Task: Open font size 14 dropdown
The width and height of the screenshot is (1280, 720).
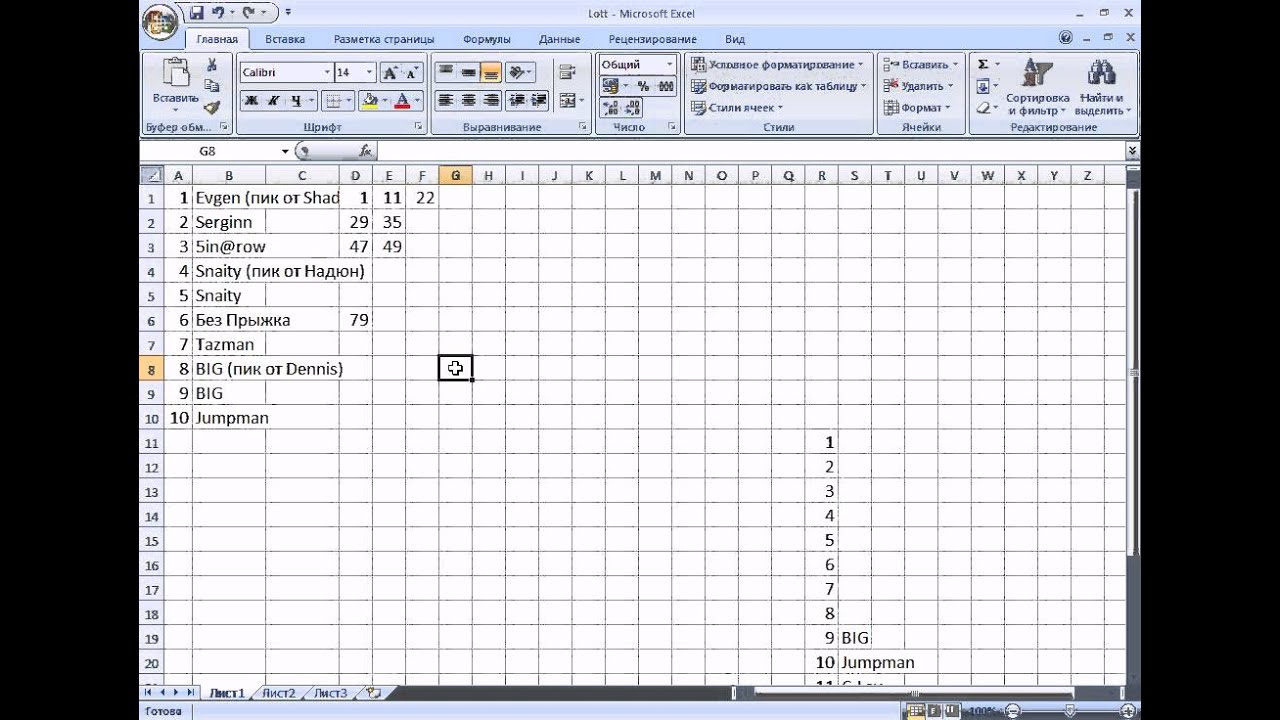Action: point(370,73)
